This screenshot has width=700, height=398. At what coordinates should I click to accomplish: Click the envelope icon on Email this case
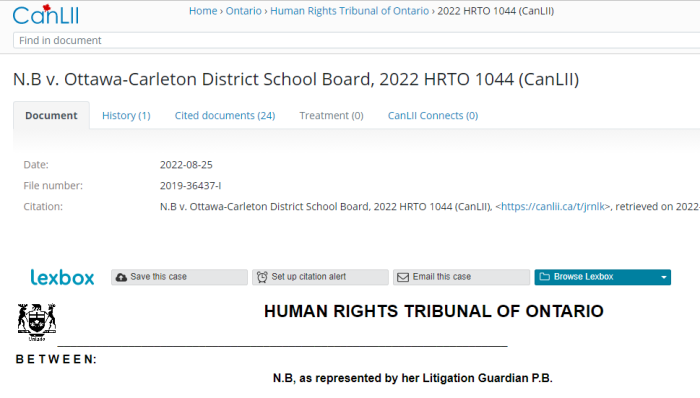click(403, 278)
